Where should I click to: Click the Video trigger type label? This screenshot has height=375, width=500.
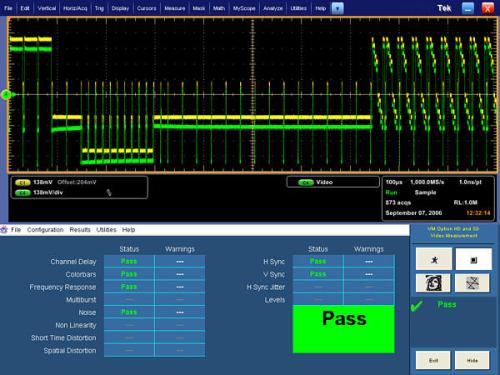pos(324,182)
